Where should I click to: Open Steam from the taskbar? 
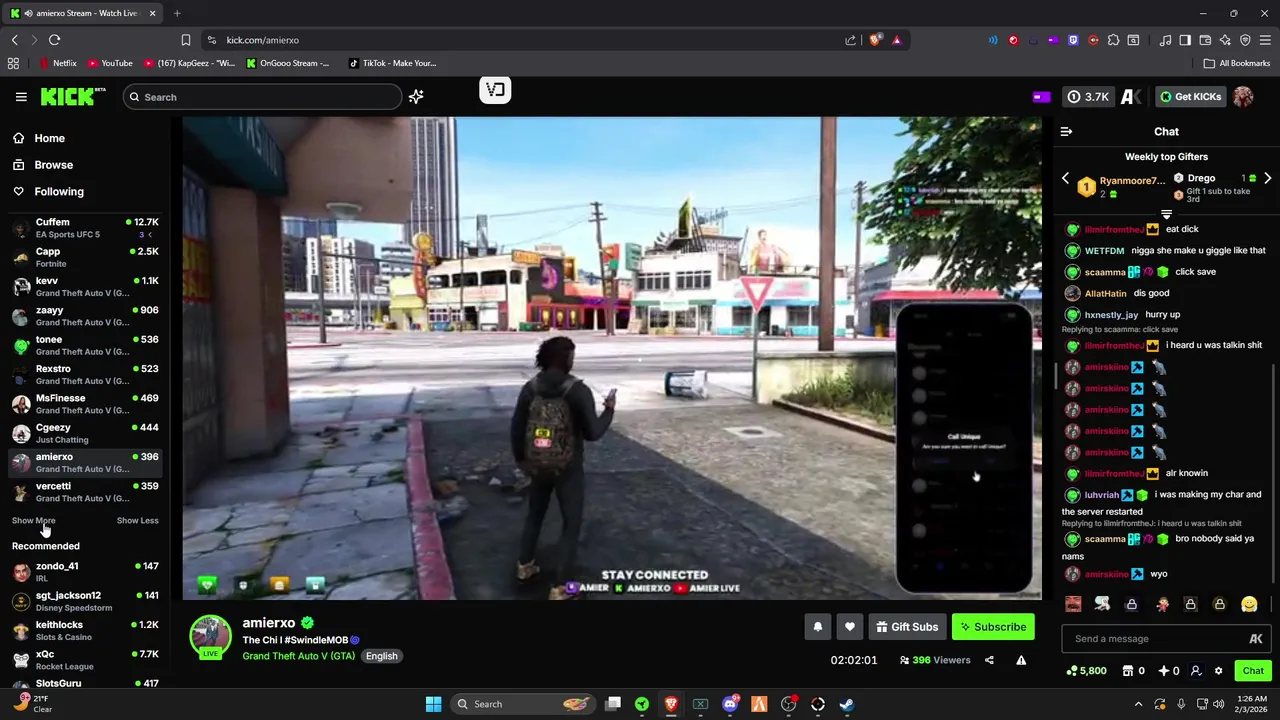click(846, 704)
